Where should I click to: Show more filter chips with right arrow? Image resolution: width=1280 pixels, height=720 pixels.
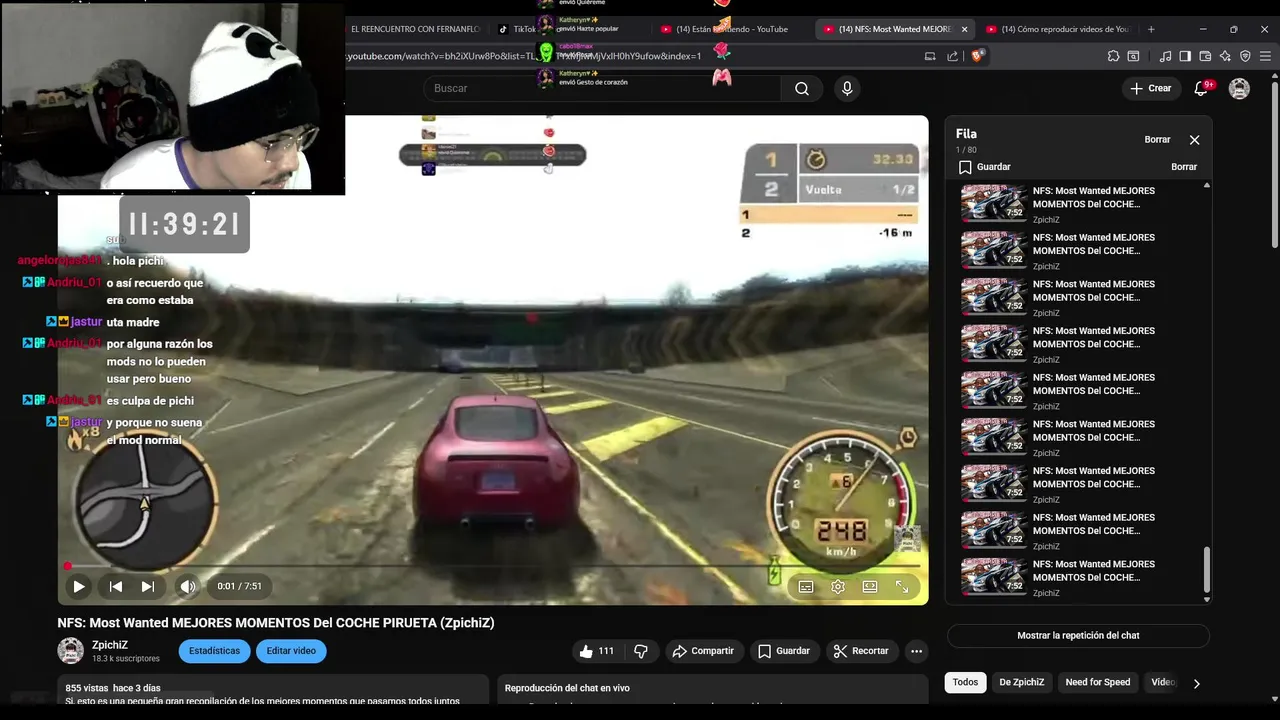[x=1196, y=683]
